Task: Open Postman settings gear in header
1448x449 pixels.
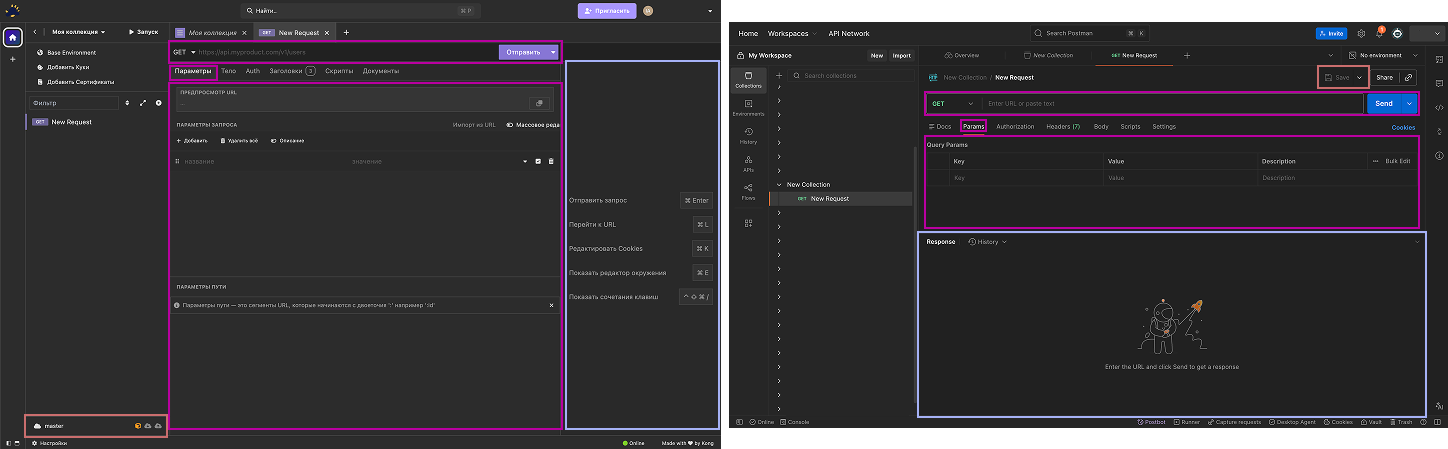Action: (x=1361, y=33)
